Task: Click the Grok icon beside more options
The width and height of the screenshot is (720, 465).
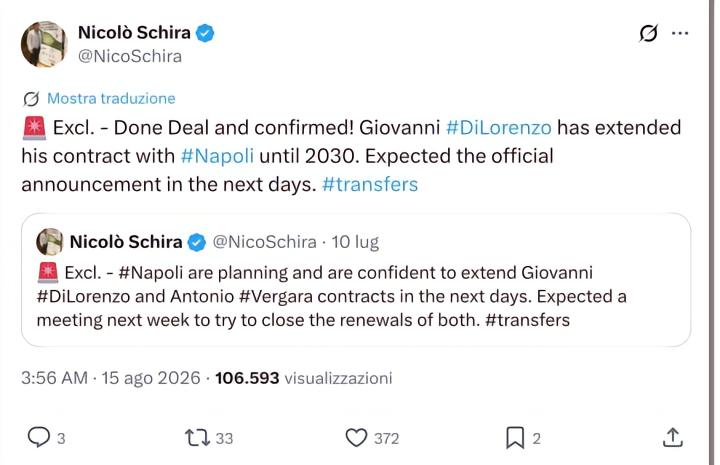Action: click(648, 33)
